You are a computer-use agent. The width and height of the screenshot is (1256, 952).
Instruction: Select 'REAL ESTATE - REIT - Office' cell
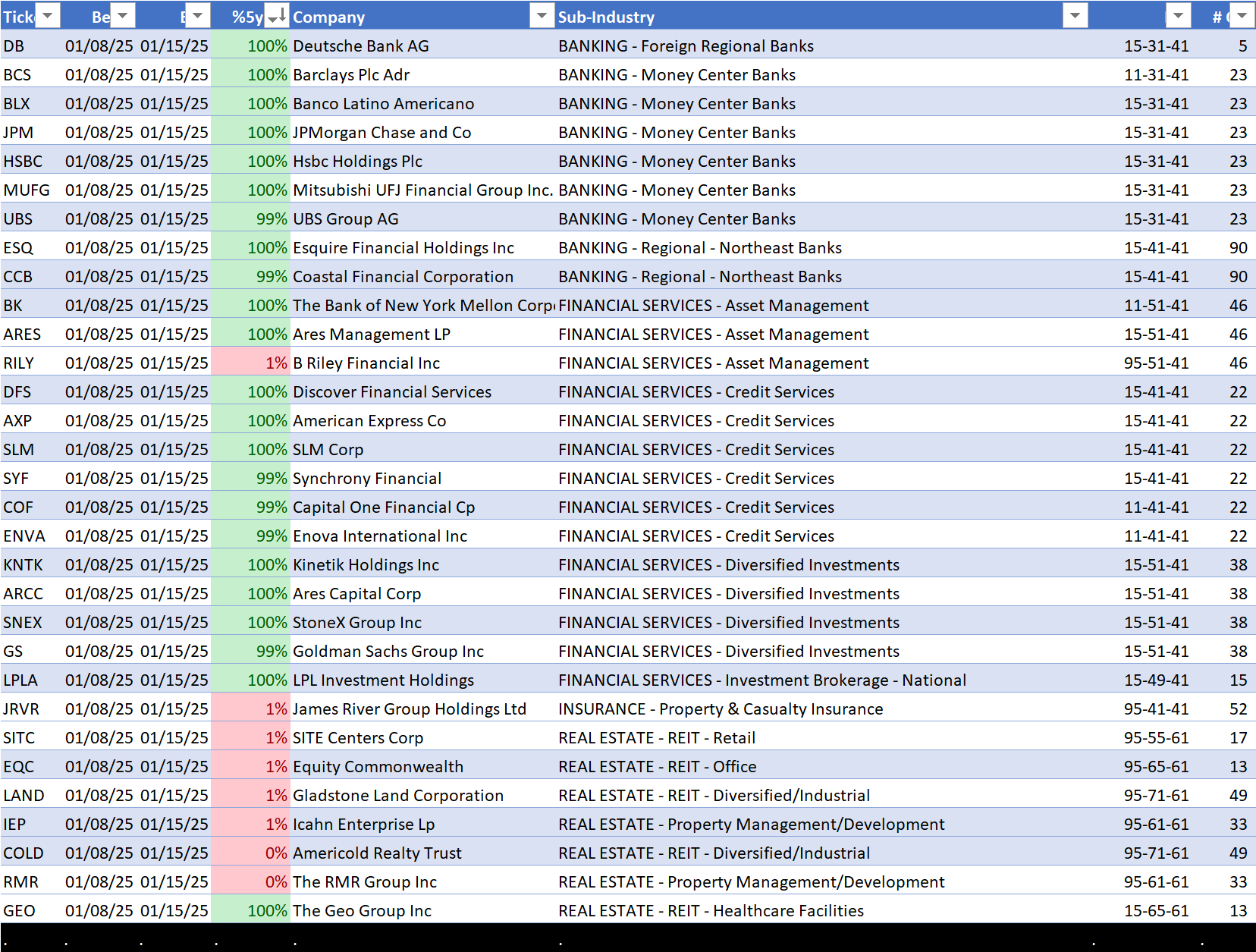[823, 767]
